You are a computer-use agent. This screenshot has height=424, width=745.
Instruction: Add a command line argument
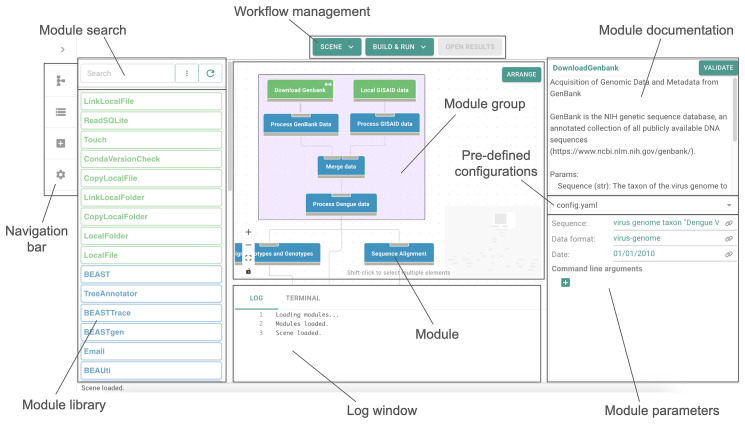click(565, 283)
